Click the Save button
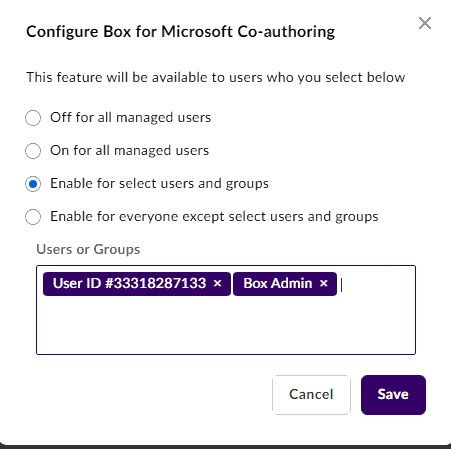Screen dimensions: 451x449 tap(393, 395)
